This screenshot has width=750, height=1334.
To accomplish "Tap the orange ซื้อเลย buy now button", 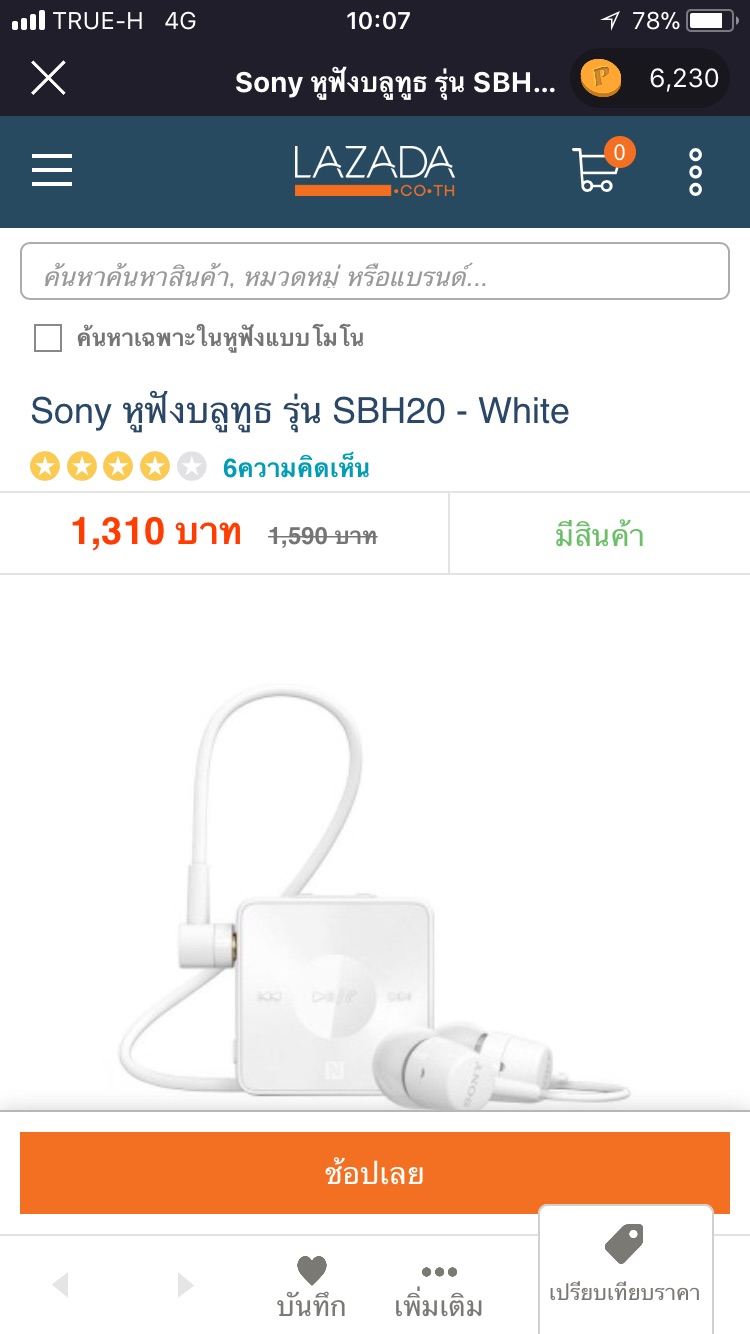I will 375,1173.
